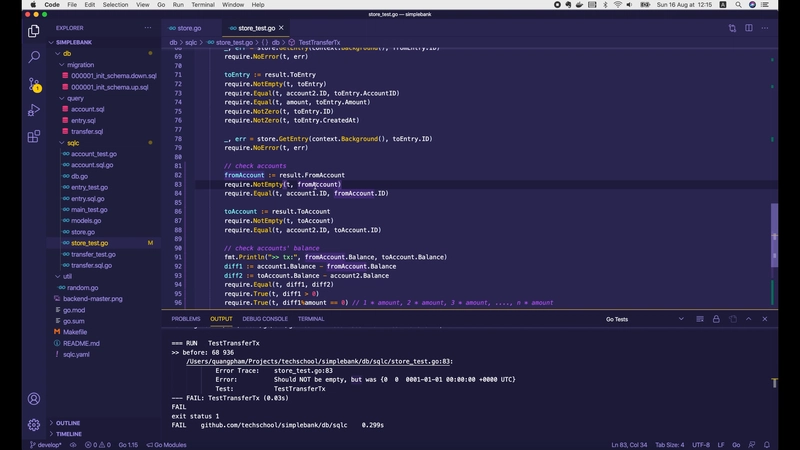This screenshot has height=450, width=800.
Task: Open the Extensions view
Action: point(33,136)
